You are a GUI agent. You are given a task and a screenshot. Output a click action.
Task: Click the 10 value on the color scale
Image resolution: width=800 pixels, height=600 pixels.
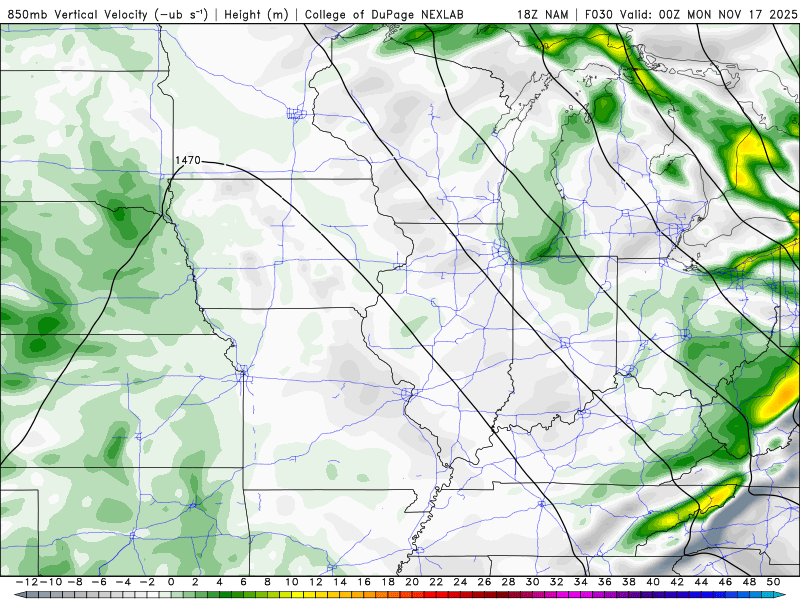click(291, 582)
